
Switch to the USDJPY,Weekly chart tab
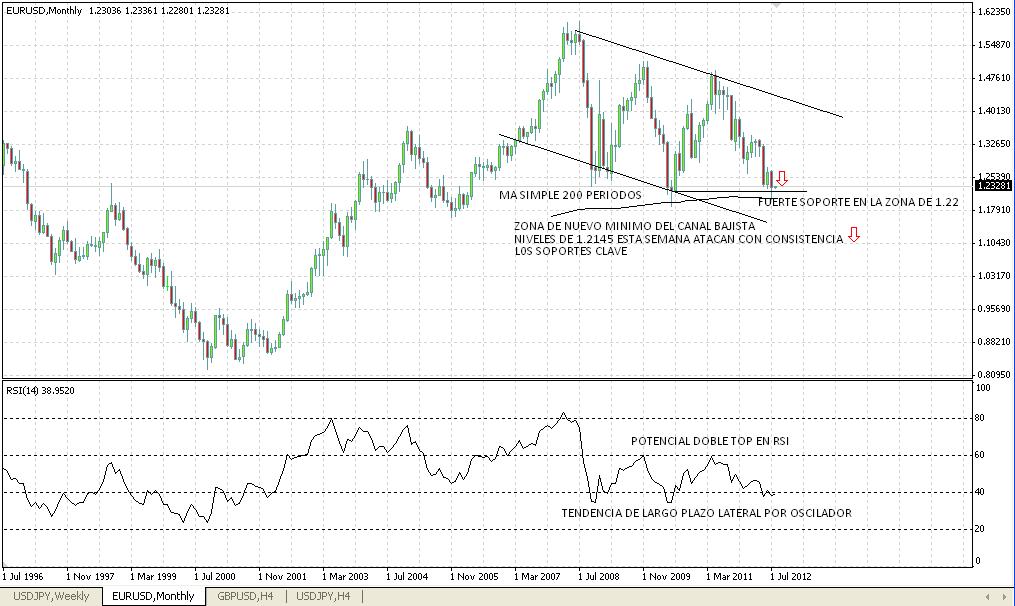tap(50, 596)
